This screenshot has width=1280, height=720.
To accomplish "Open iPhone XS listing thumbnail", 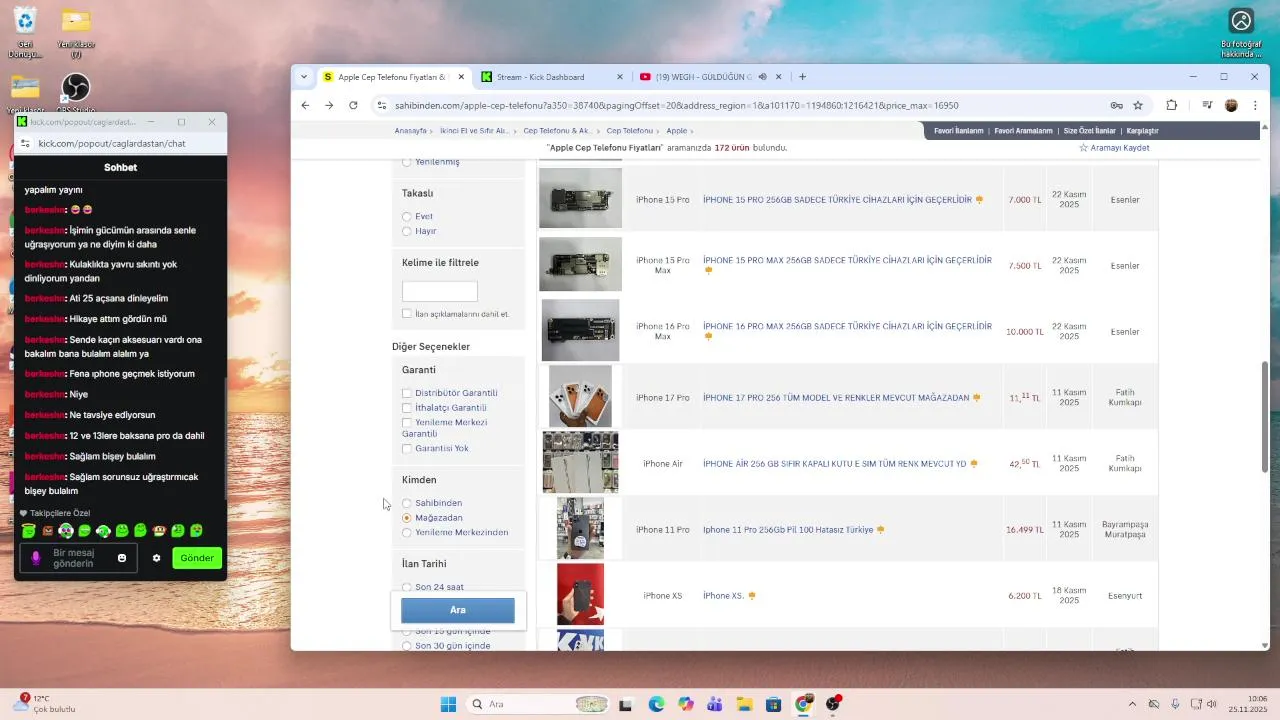I will 580,595.
